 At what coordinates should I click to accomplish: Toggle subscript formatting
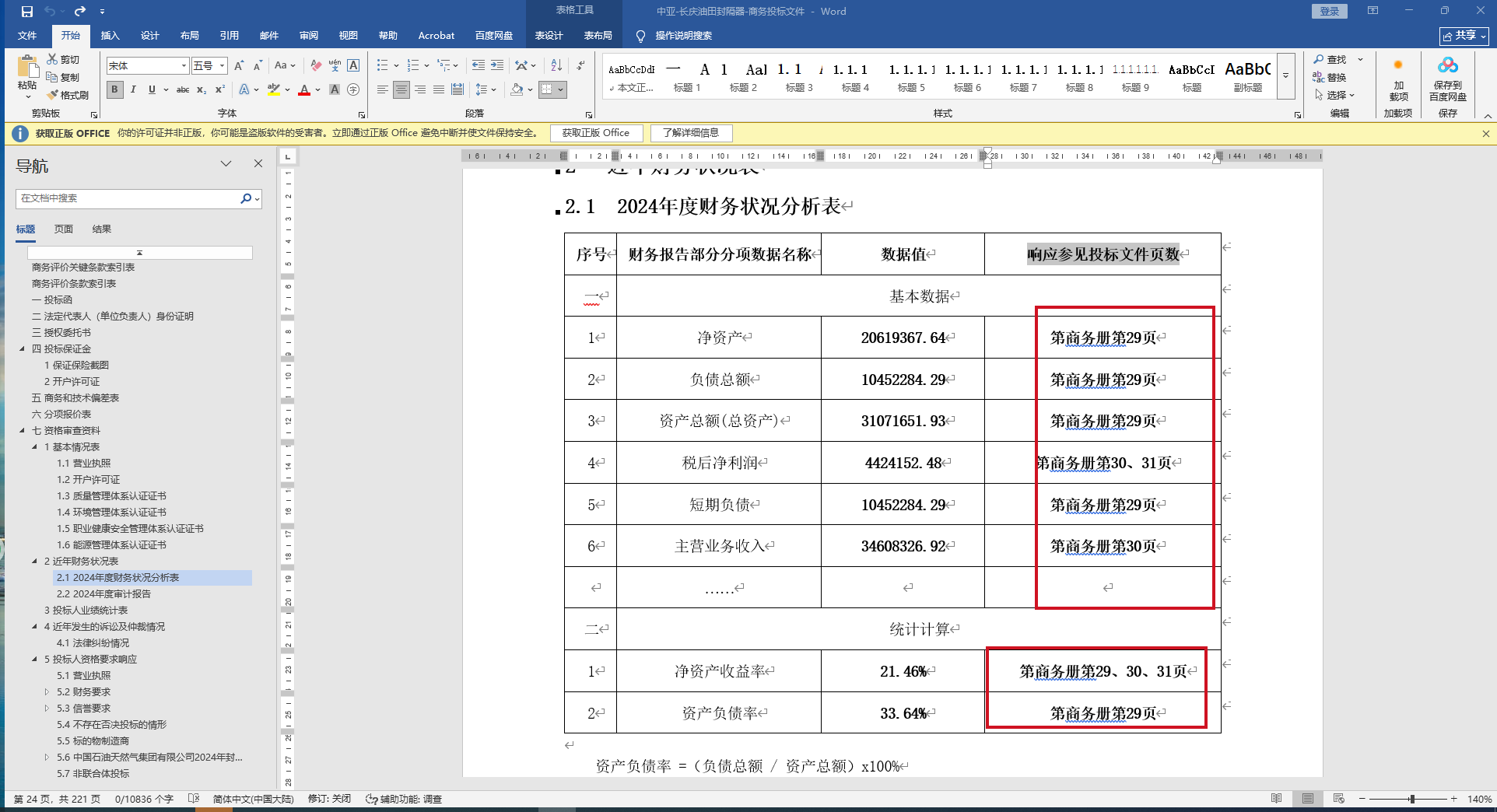pos(202,89)
